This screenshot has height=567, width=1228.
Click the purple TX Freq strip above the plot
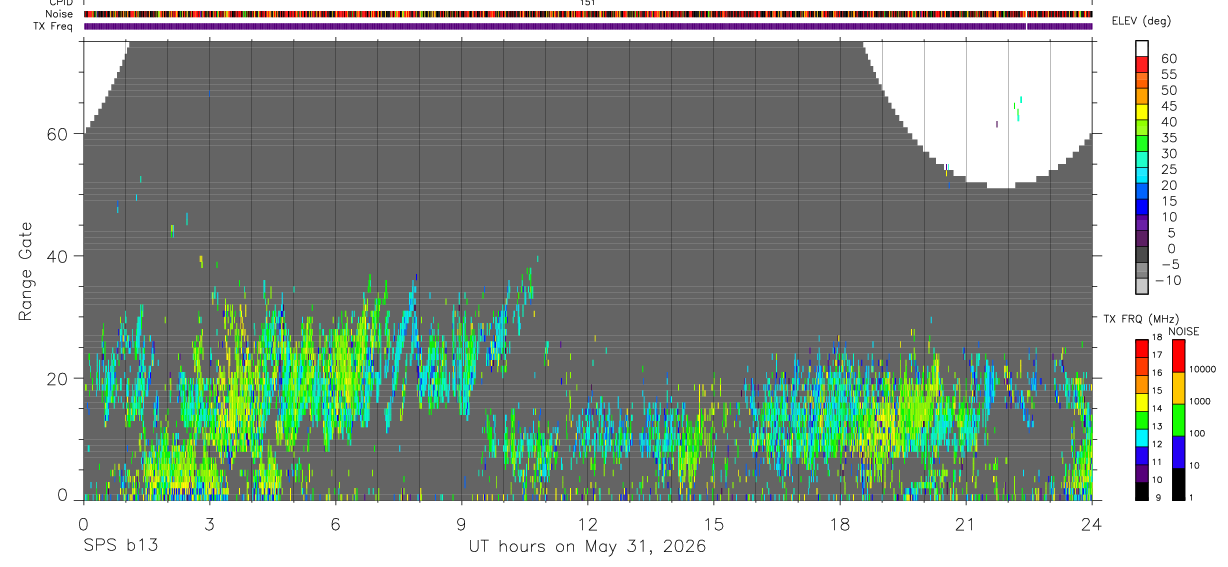tap(588, 26)
